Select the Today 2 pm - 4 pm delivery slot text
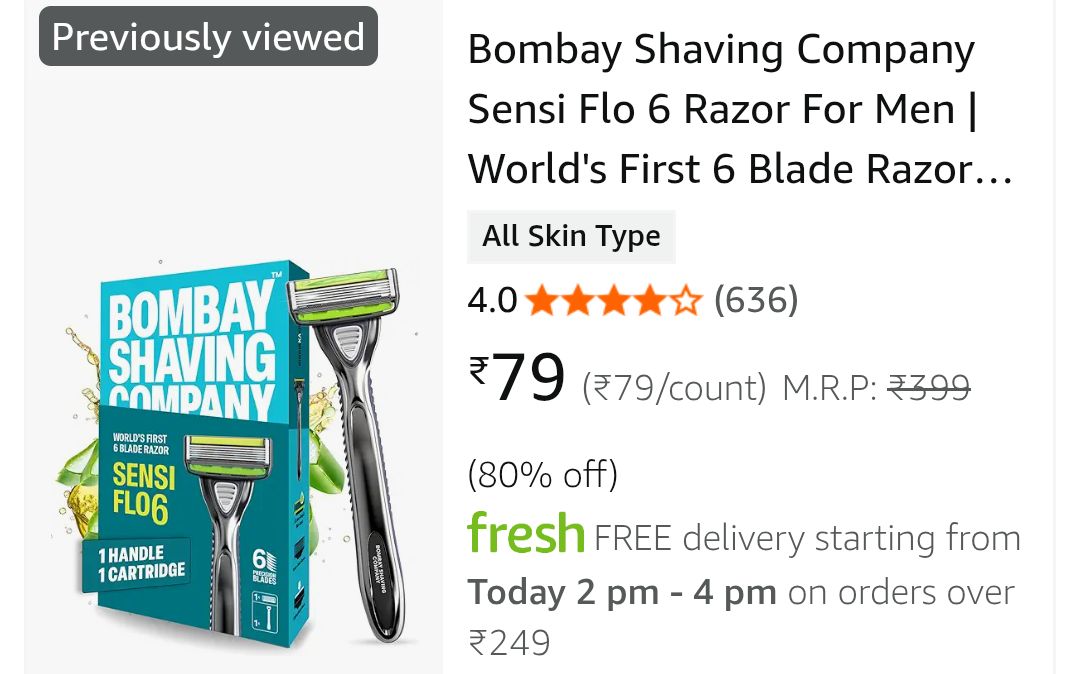Viewport: 1080px width, 674px height. [622, 592]
